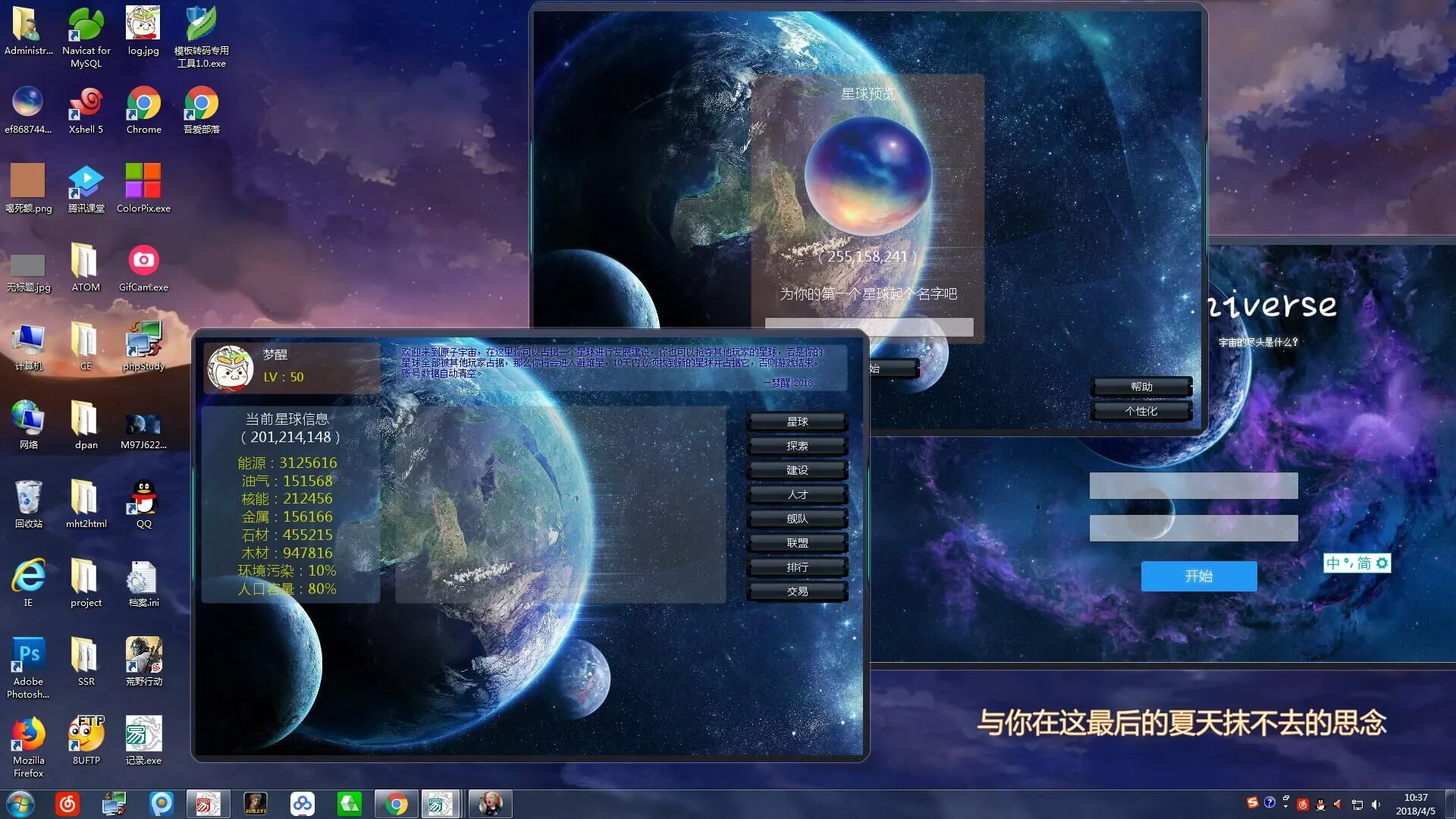
Task: Open 个性化 in the planet preview window
Action: pos(1141,411)
